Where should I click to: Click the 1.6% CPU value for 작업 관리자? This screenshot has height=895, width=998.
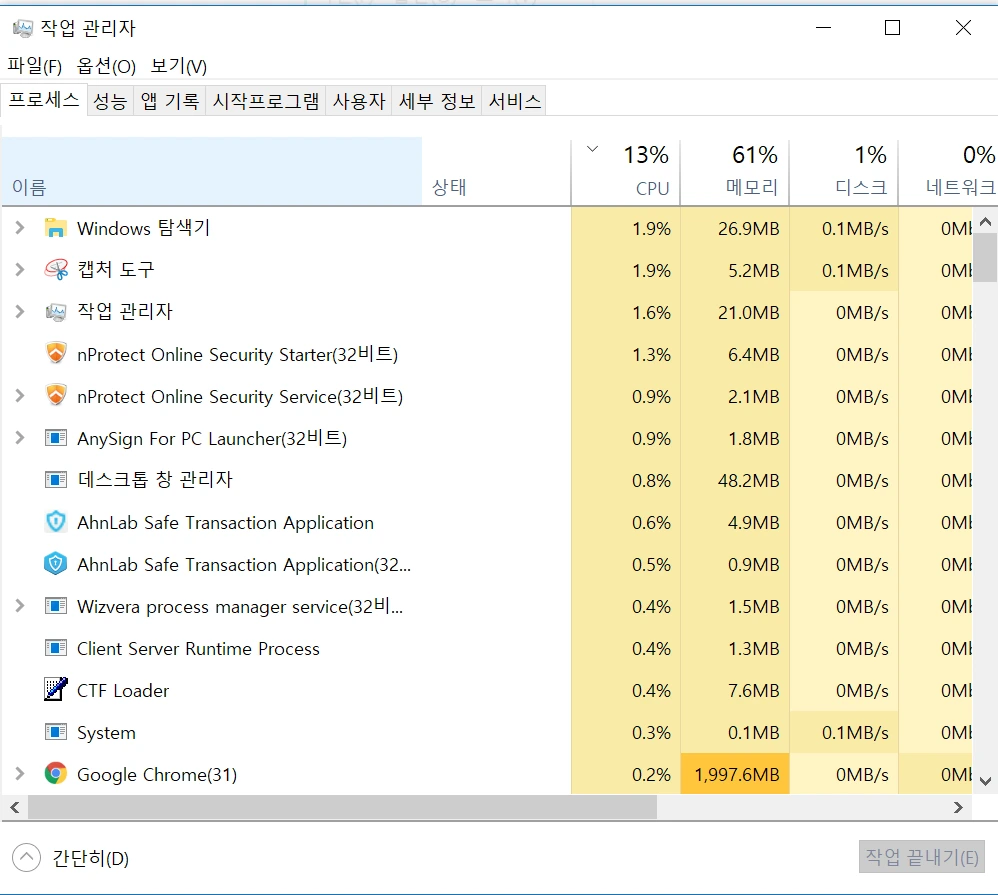coord(651,313)
